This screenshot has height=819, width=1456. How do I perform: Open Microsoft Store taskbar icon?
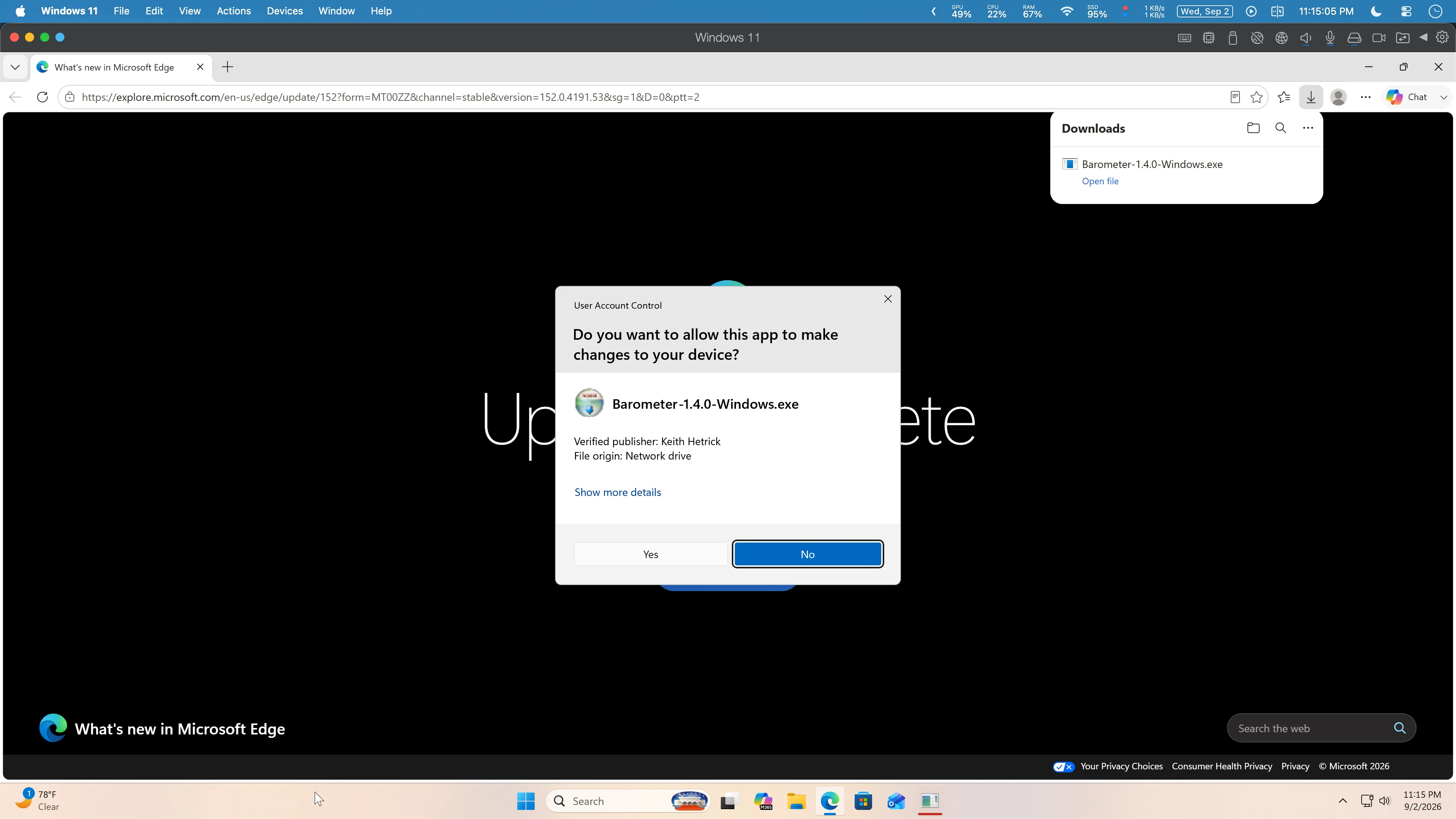pyautogui.click(x=863, y=801)
